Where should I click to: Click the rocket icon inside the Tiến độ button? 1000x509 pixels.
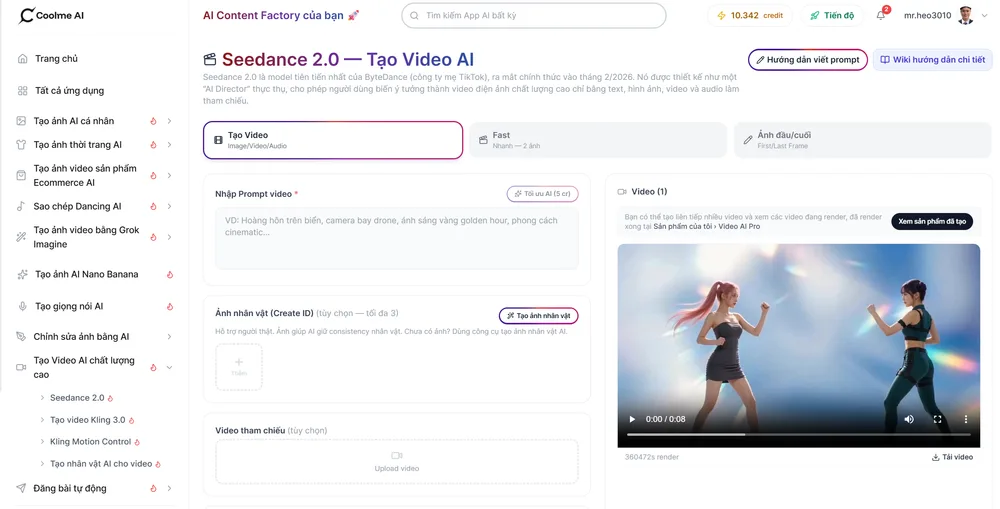pyautogui.click(x=814, y=15)
